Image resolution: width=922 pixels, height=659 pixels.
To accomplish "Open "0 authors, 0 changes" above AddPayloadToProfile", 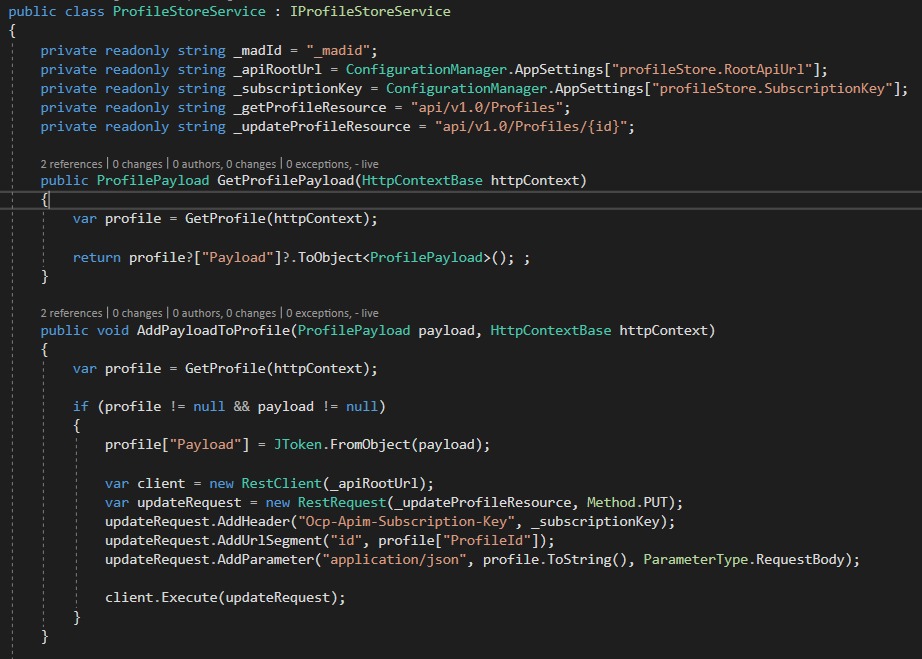I will pos(224,313).
